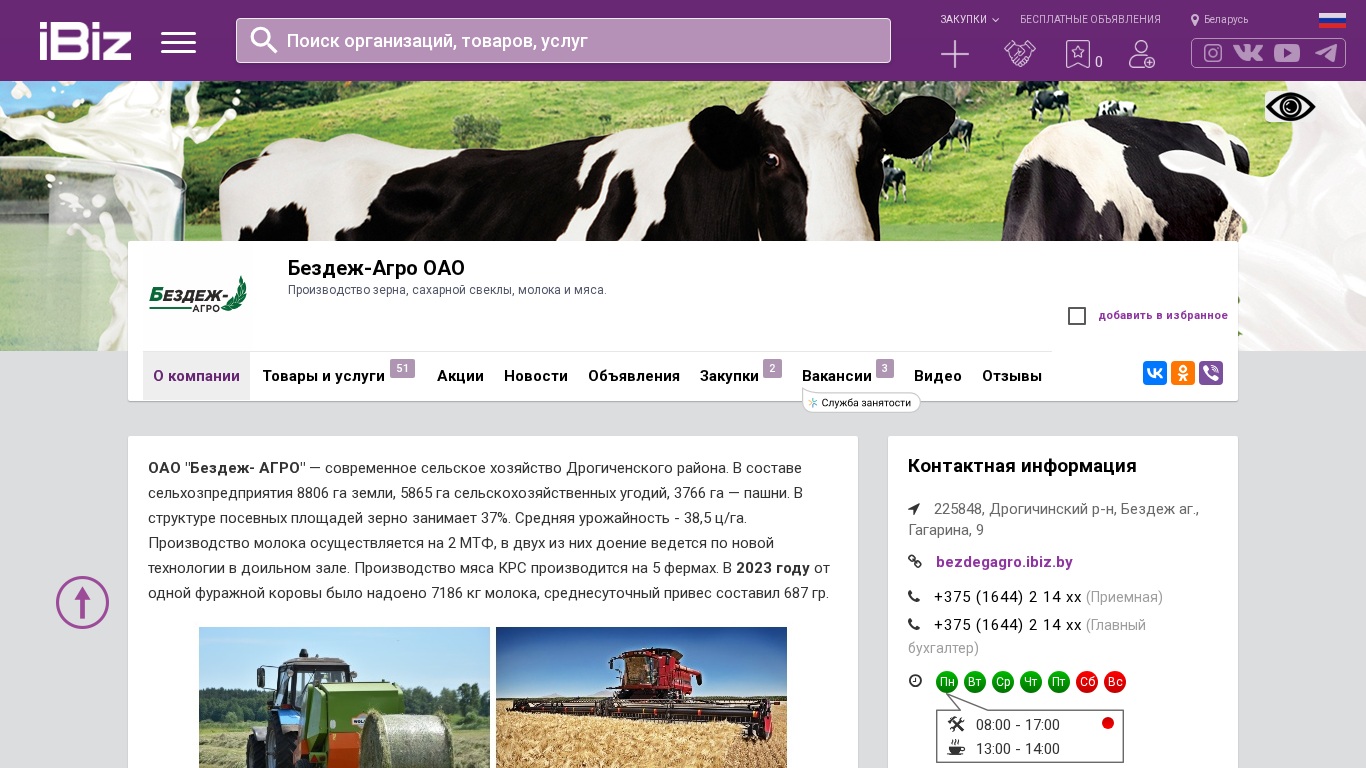Click the website chain link icon
The width and height of the screenshot is (1366, 768).
pos(915,562)
